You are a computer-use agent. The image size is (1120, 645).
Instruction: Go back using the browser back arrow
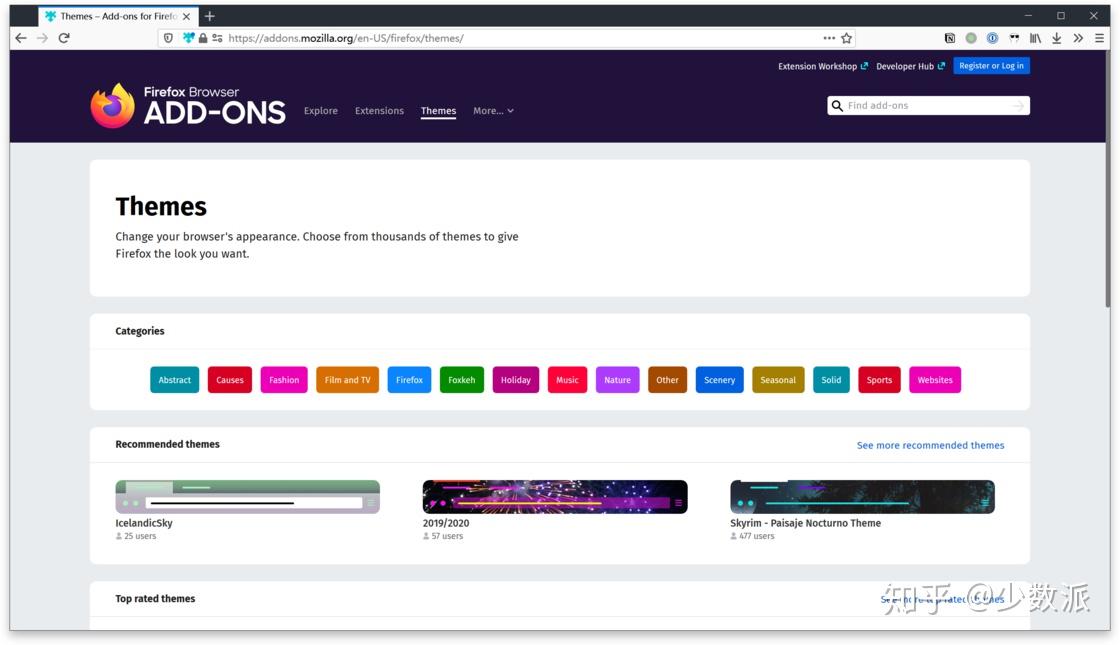coord(21,38)
